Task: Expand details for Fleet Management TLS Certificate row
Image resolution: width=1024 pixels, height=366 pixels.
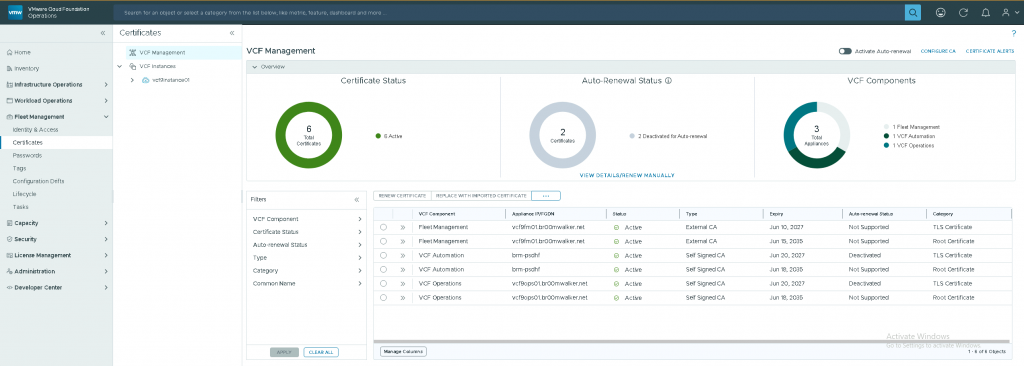Action: (403, 227)
